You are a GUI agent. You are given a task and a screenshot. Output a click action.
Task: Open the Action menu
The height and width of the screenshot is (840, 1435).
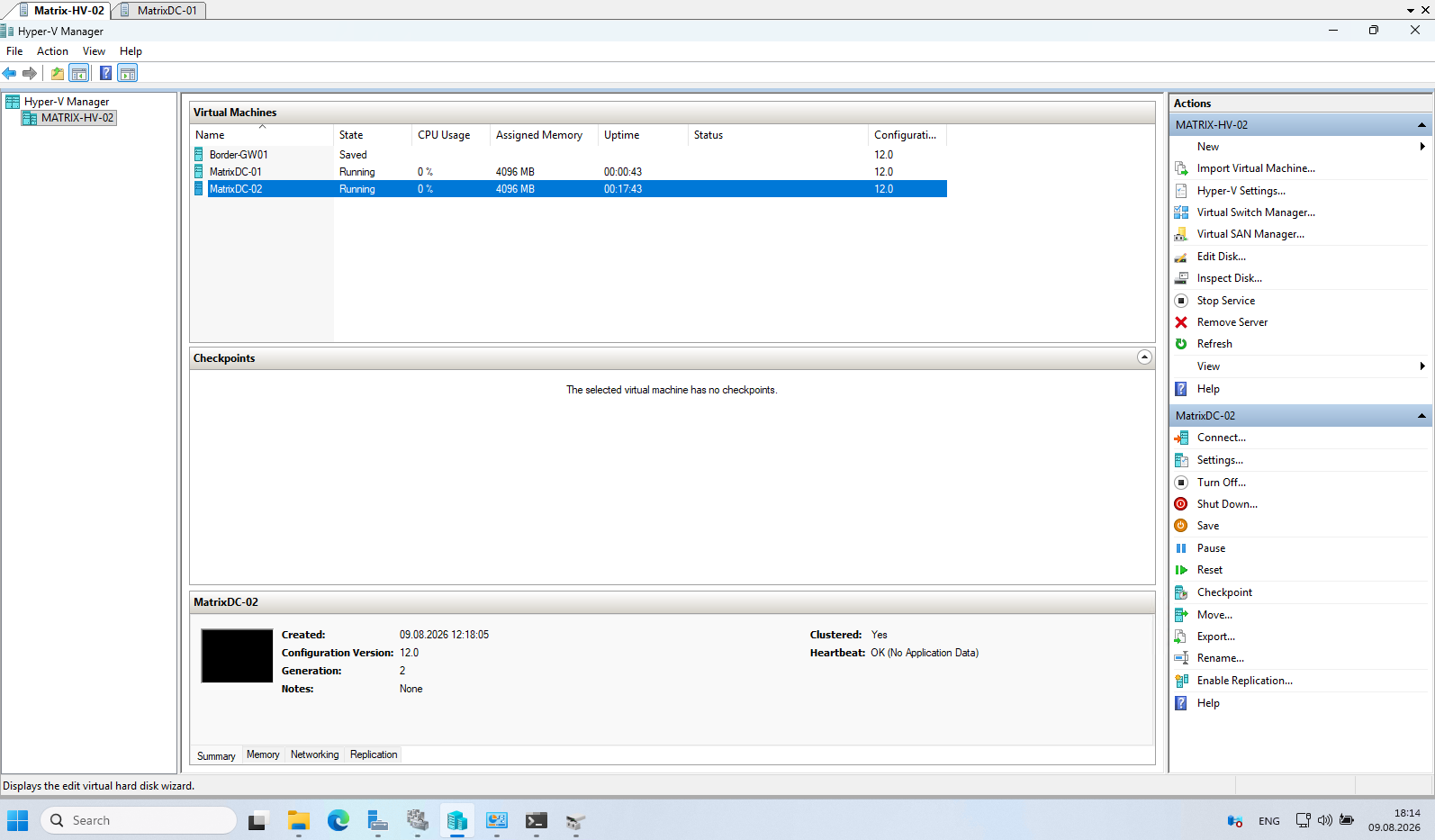coord(52,51)
